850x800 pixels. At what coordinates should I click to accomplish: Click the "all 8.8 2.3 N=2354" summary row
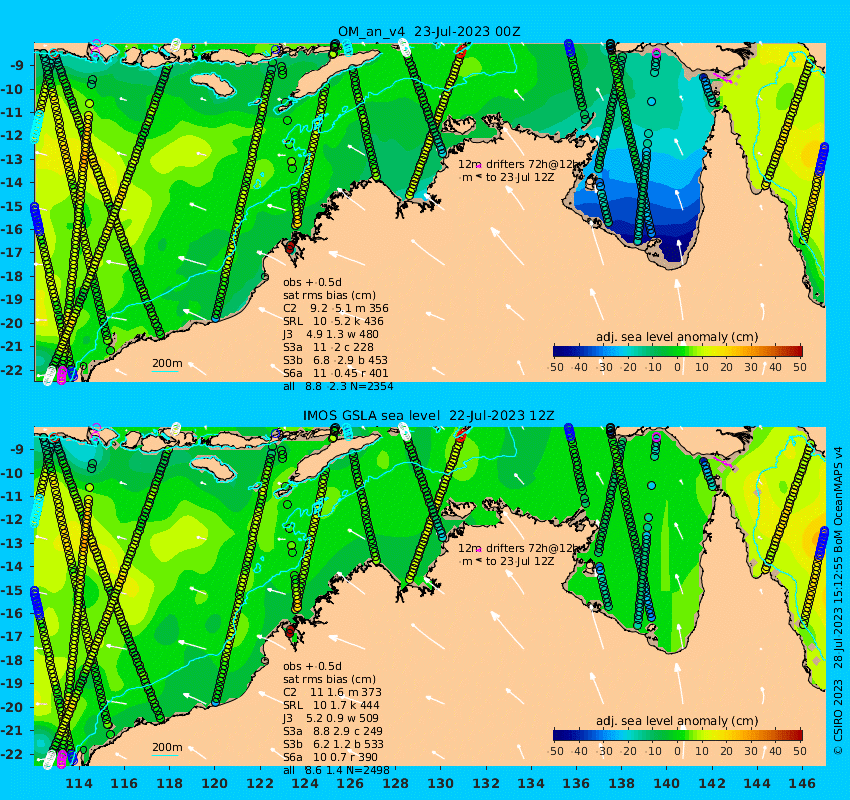click(338, 386)
